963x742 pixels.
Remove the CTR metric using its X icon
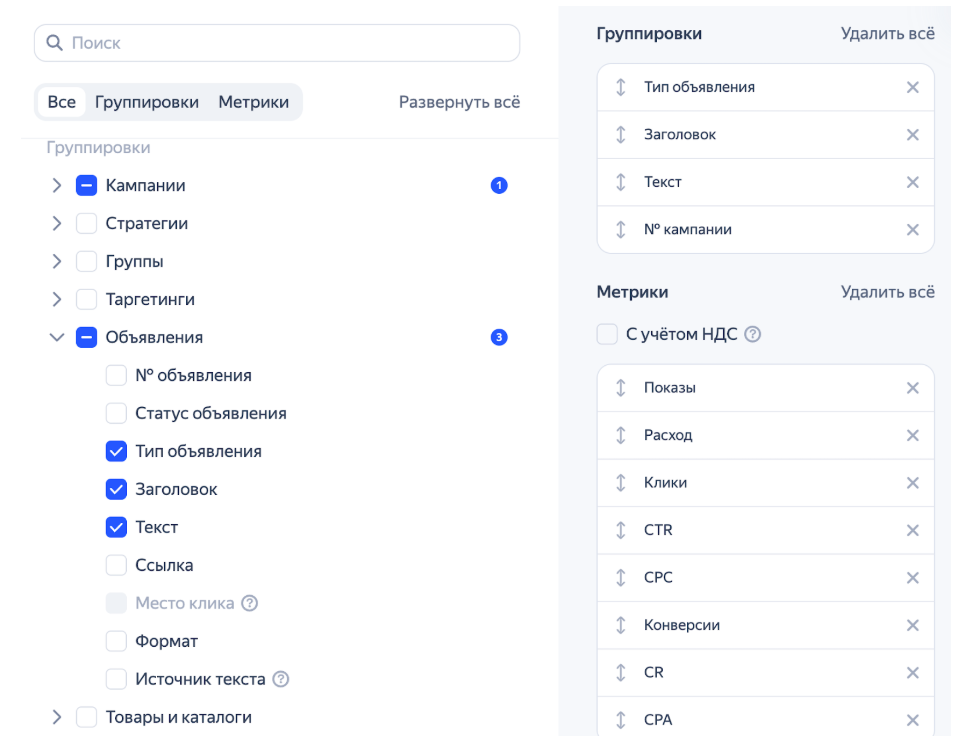(x=912, y=530)
